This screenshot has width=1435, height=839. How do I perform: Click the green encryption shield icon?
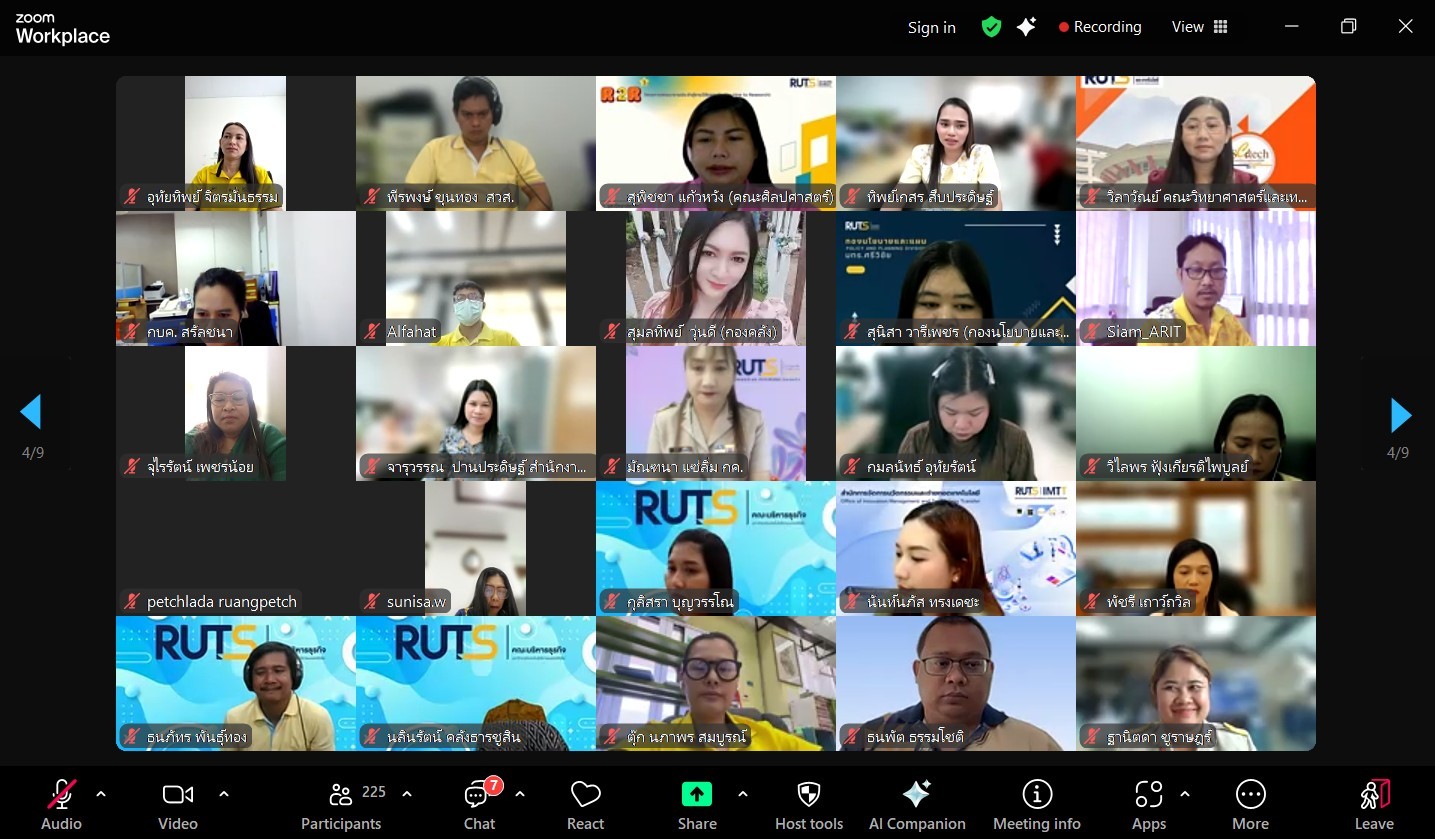tap(991, 27)
